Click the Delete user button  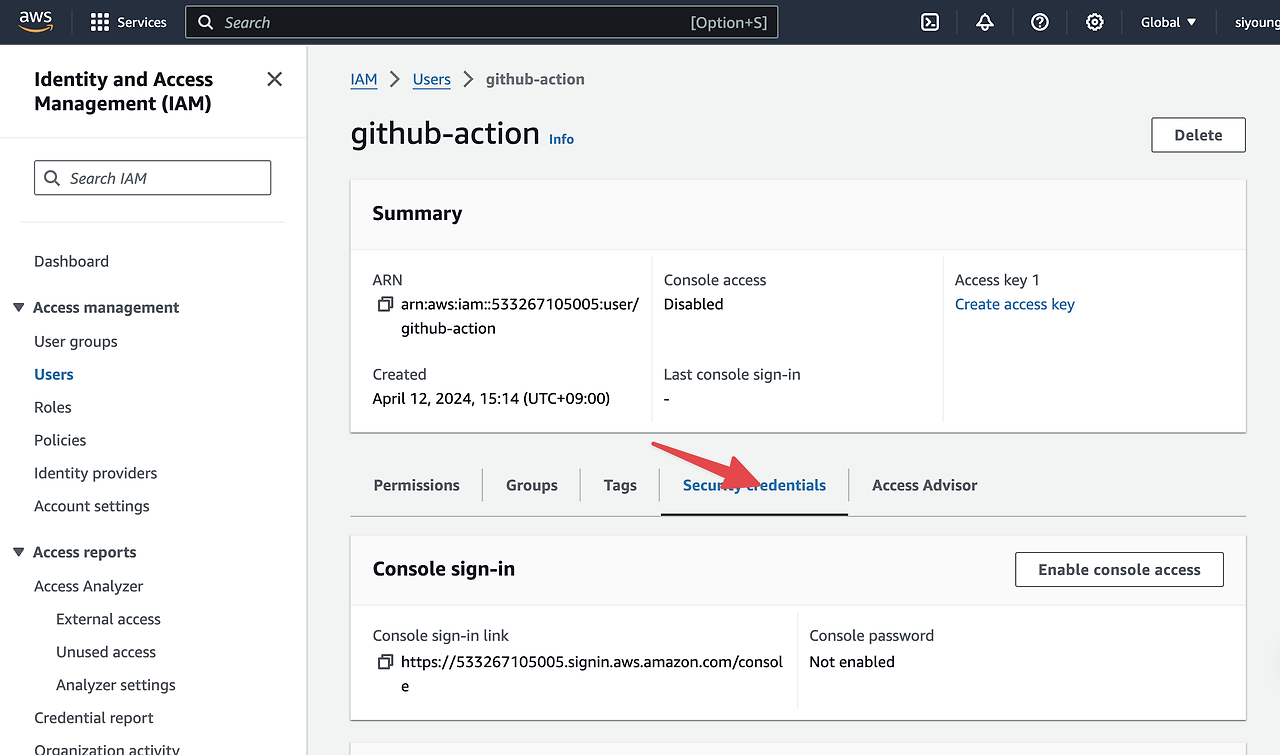(1198, 135)
